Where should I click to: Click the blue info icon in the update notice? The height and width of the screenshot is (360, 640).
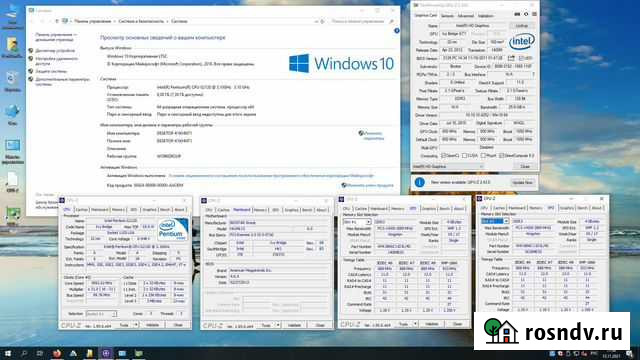(x=420, y=182)
